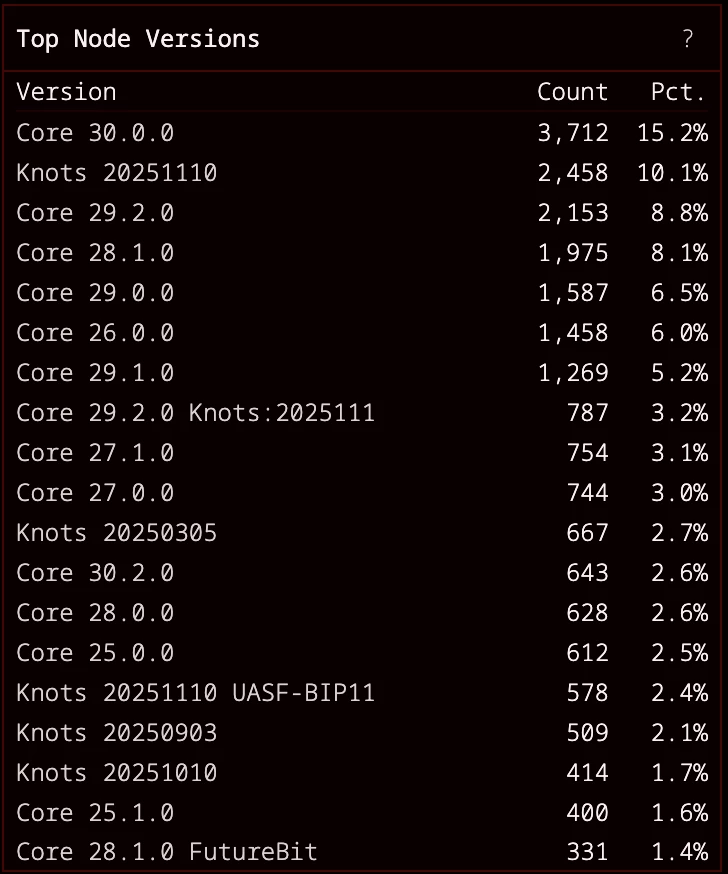Screen dimensions: 728x874
Task: Select the Knots 20251110 UASF-BIP11 row
Action: pos(195,692)
